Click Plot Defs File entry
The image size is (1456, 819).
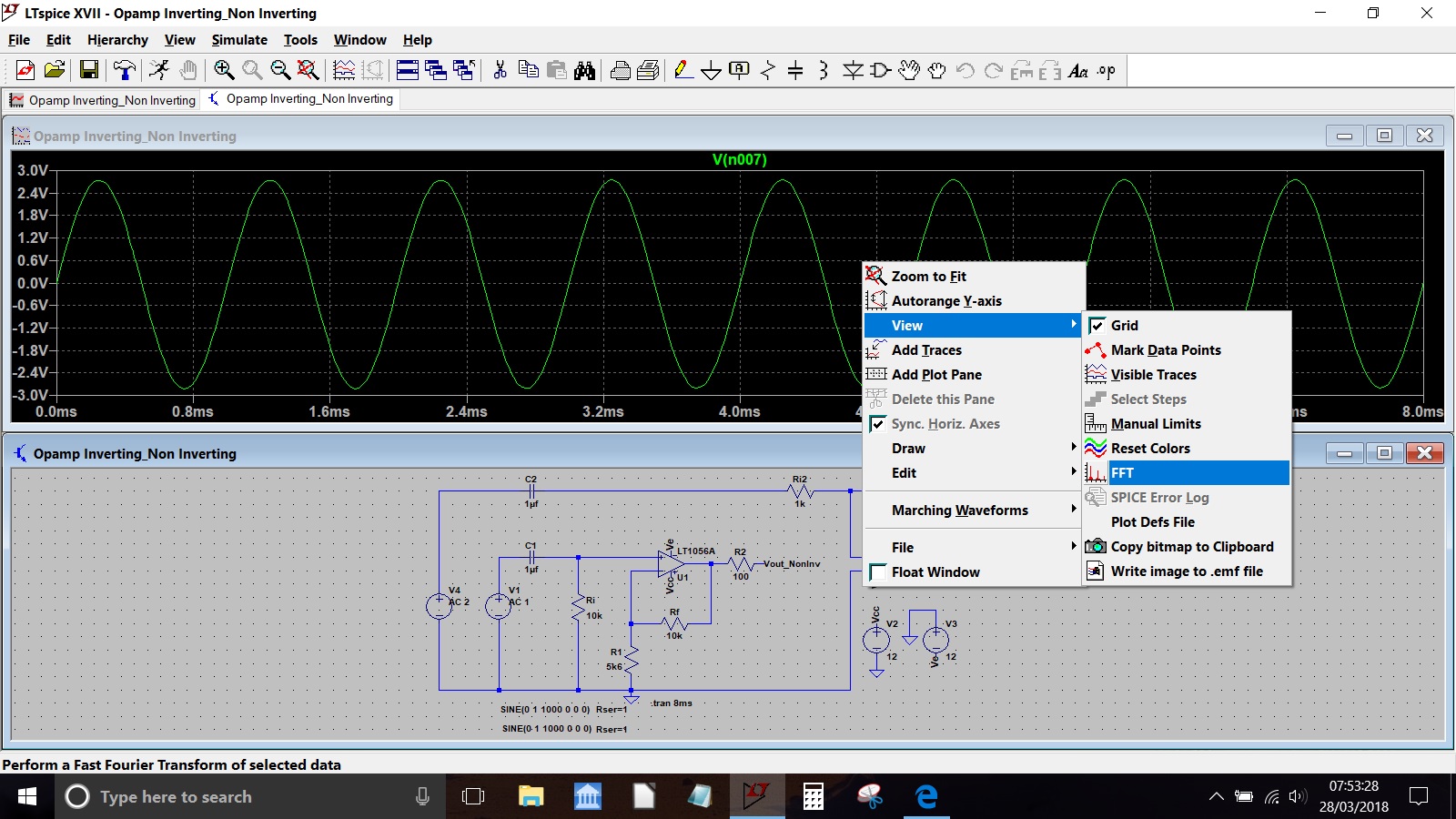[1187, 522]
